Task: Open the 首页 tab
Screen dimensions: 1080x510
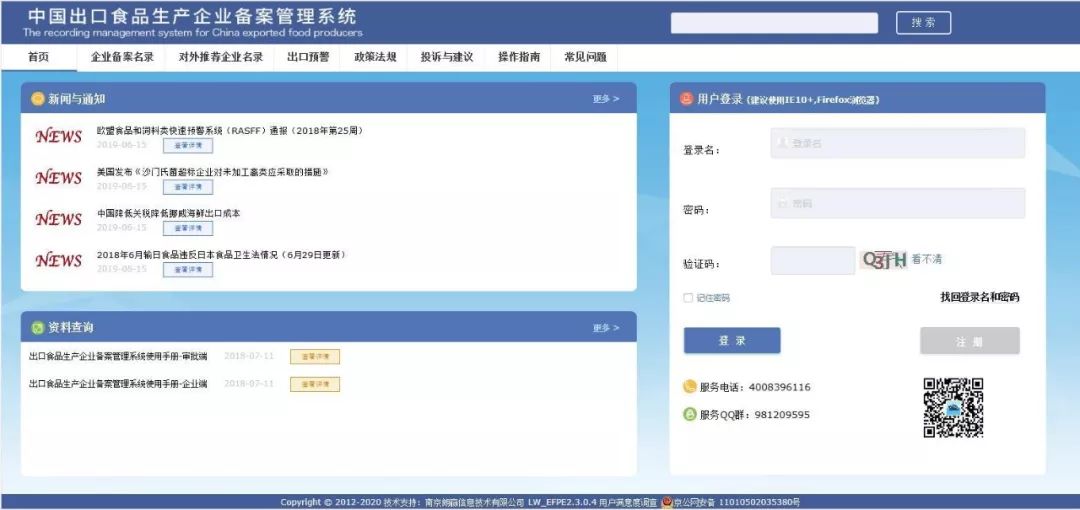Action: tap(39, 57)
